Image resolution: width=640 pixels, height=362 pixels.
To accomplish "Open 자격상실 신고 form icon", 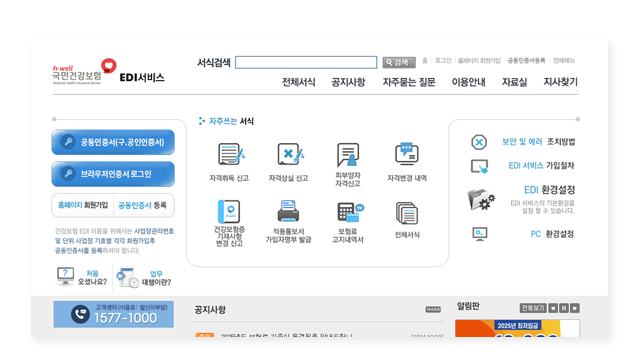I will pos(291,154).
